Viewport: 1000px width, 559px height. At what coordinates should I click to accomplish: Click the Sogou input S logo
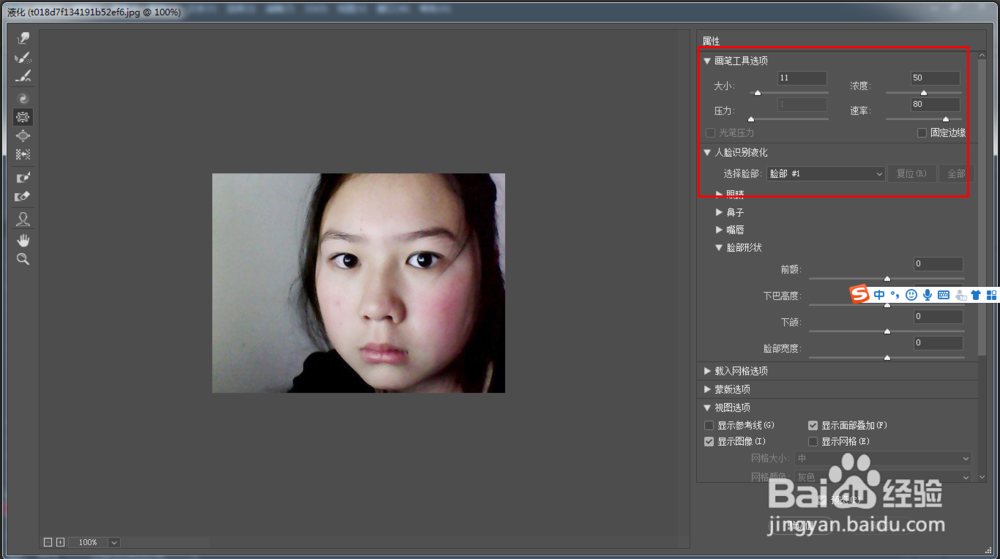[x=860, y=294]
